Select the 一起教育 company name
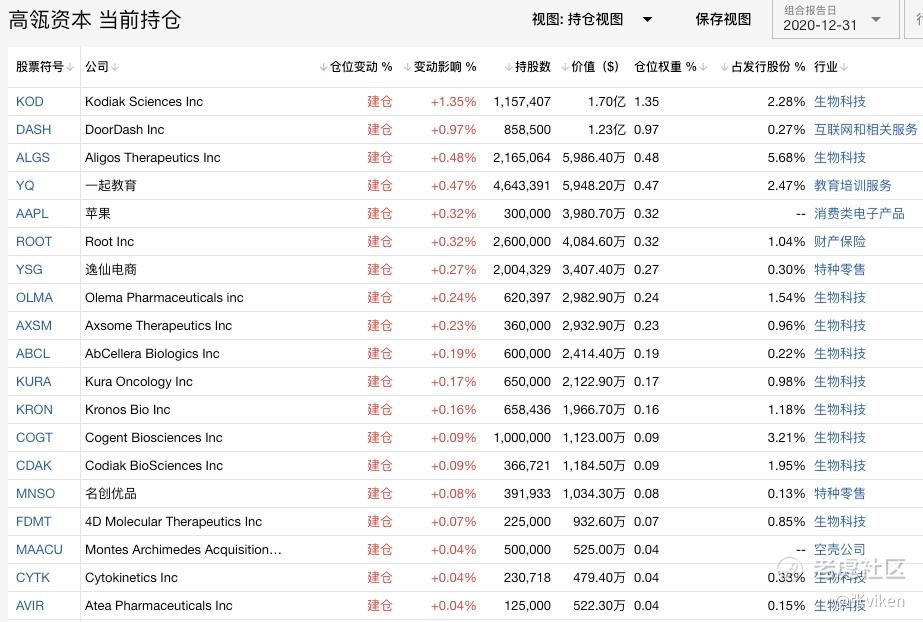 [x=111, y=185]
